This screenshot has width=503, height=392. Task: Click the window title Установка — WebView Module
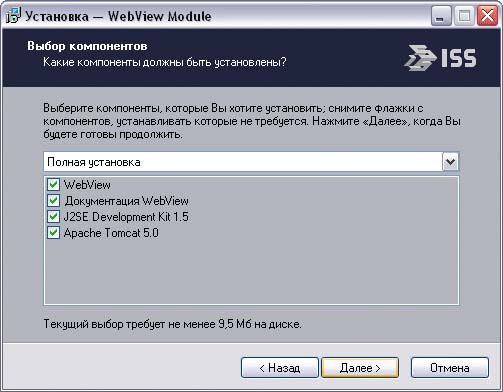pyautogui.click(x=118, y=16)
